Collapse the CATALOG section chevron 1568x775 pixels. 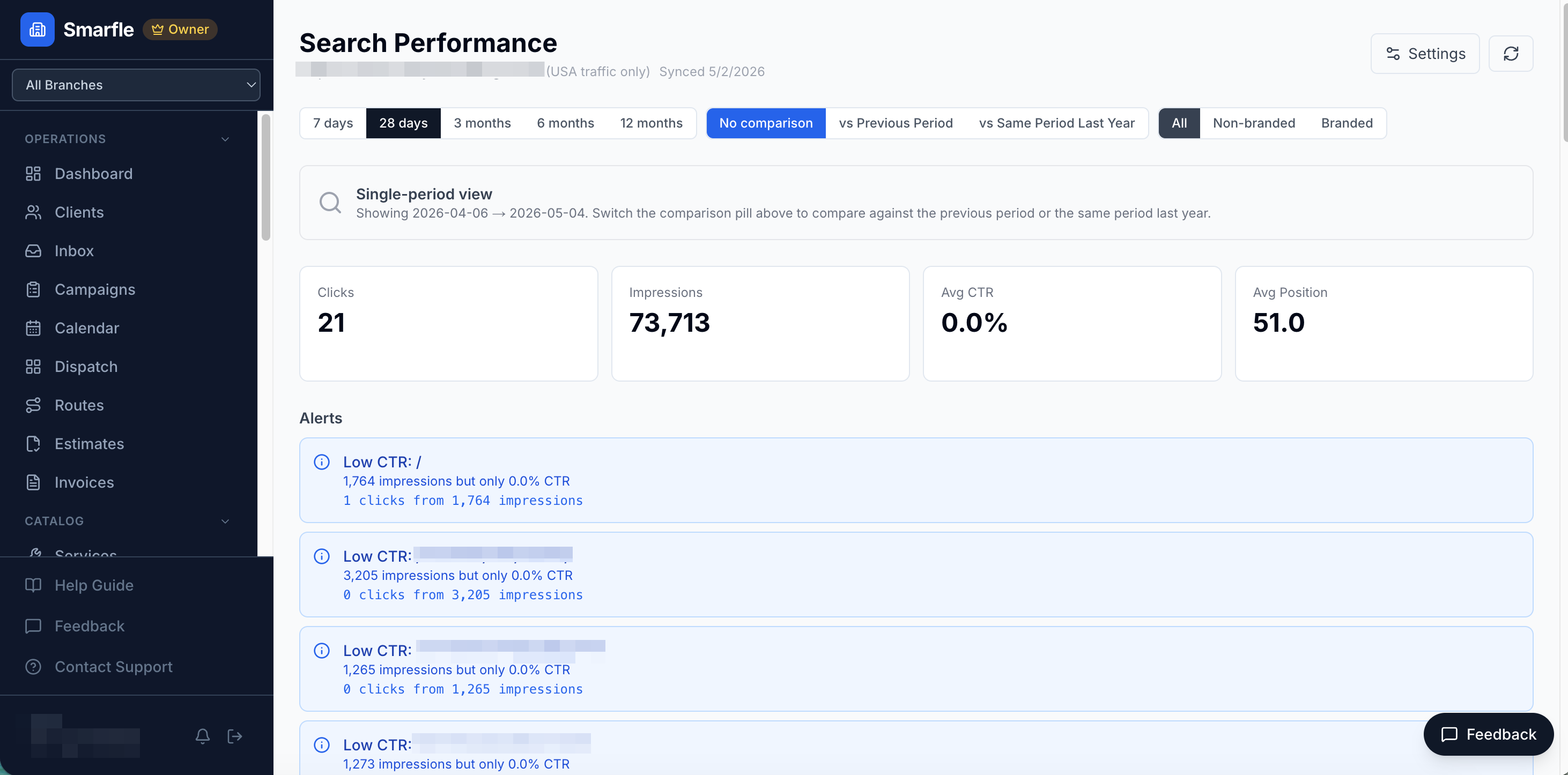225,521
